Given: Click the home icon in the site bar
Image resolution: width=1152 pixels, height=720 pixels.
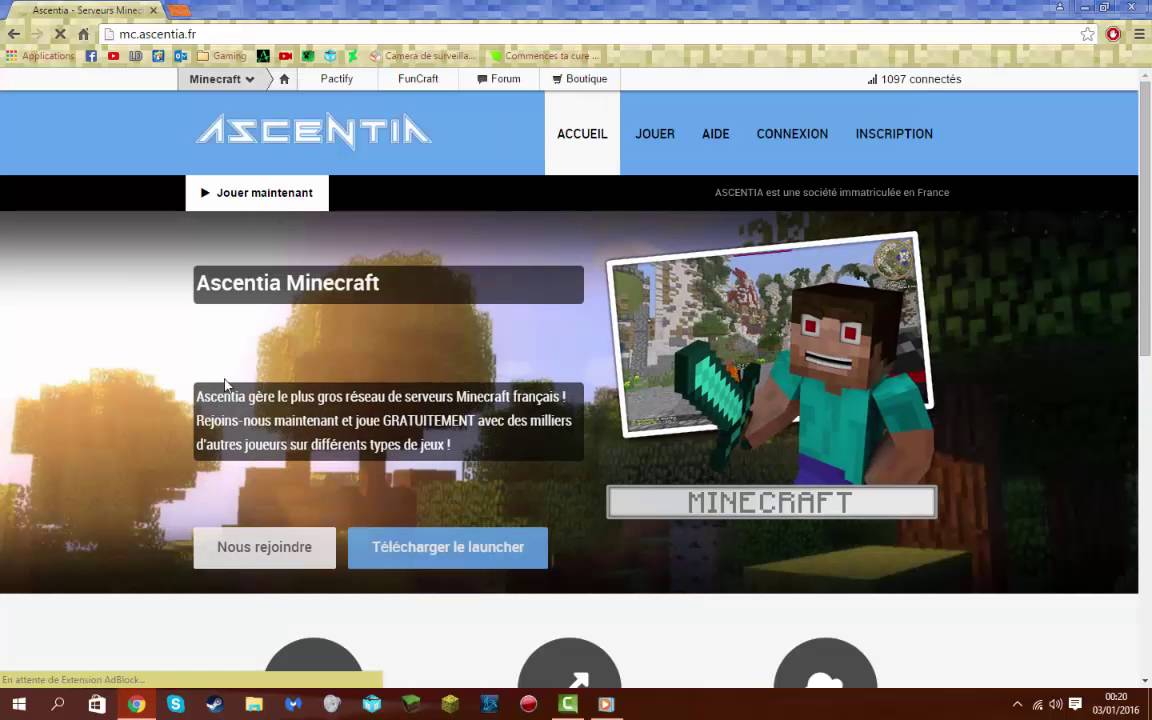Looking at the screenshot, I should [x=284, y=79].
